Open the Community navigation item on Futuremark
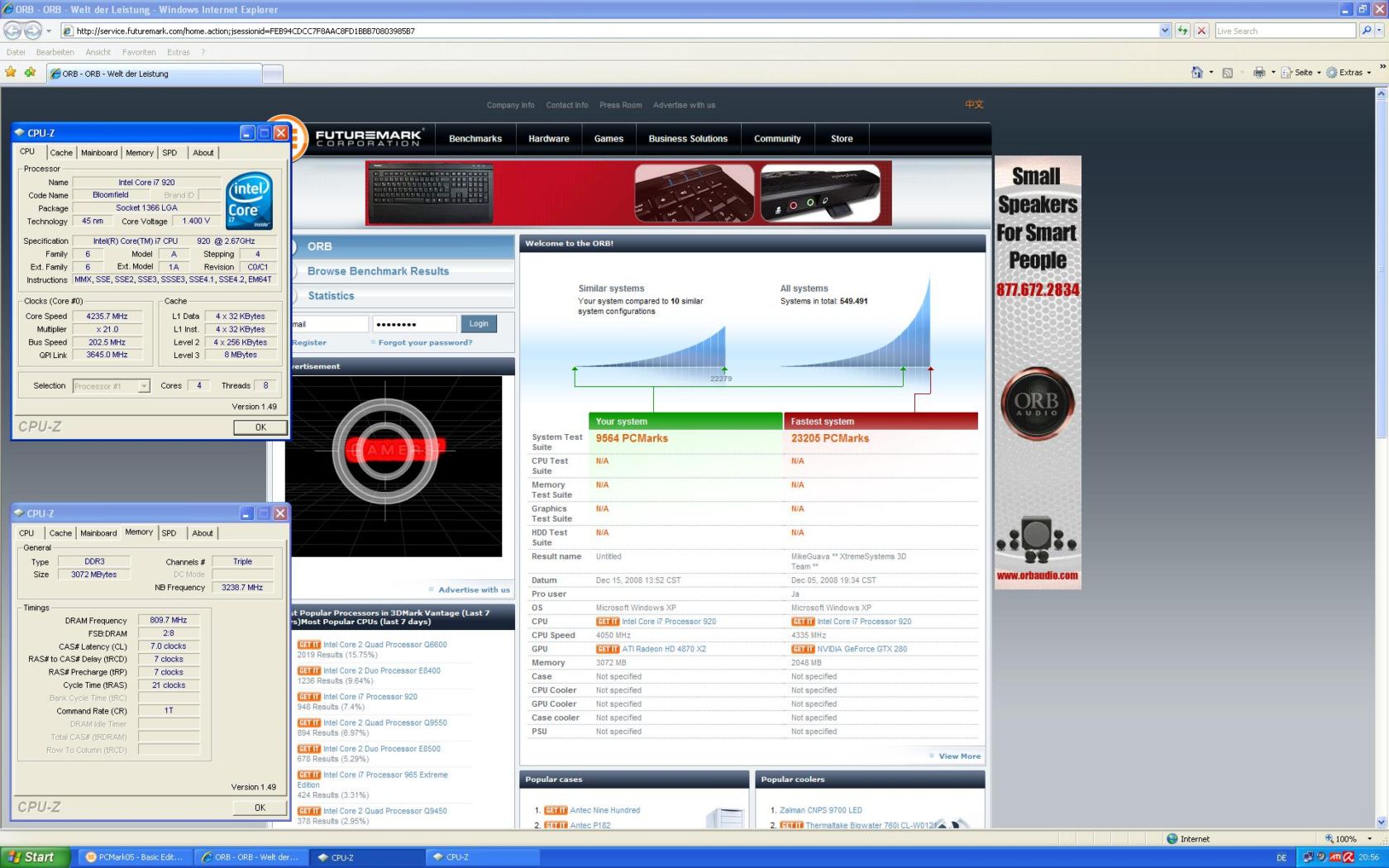Viewport: 1389px width, 868px height. (777, 139)
